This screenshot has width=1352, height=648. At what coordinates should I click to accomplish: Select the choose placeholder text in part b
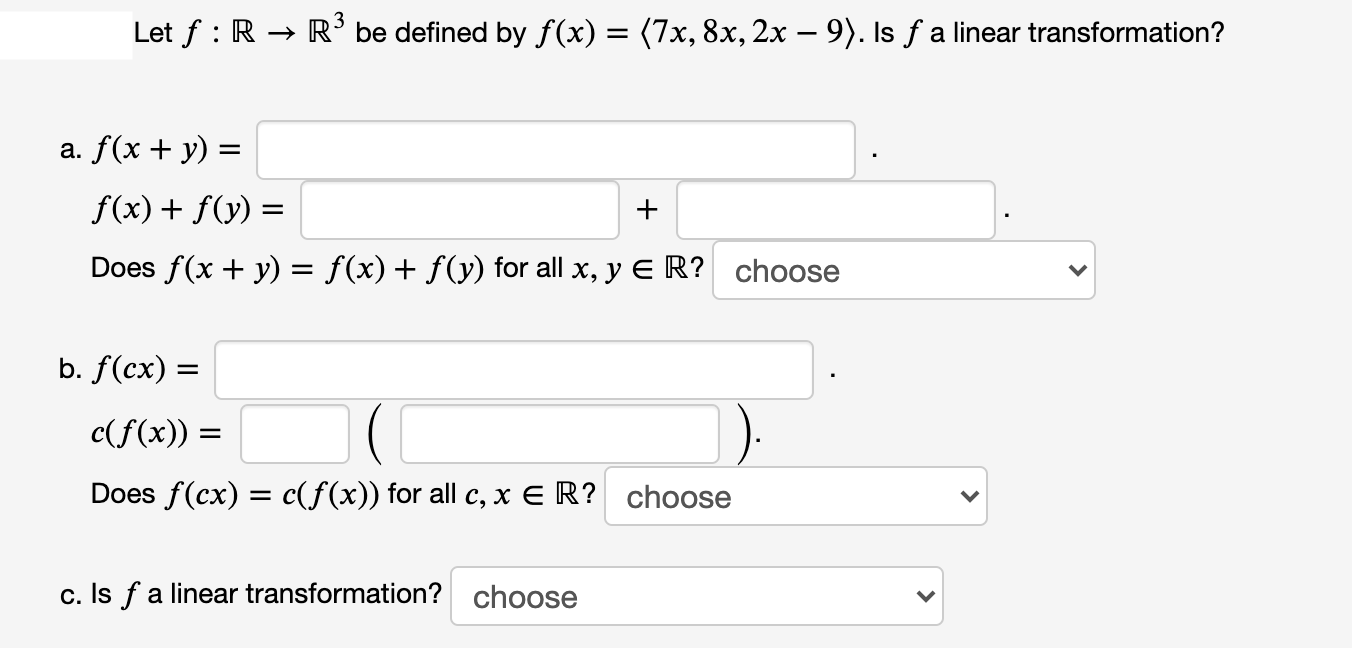click(x=678, y=497)
